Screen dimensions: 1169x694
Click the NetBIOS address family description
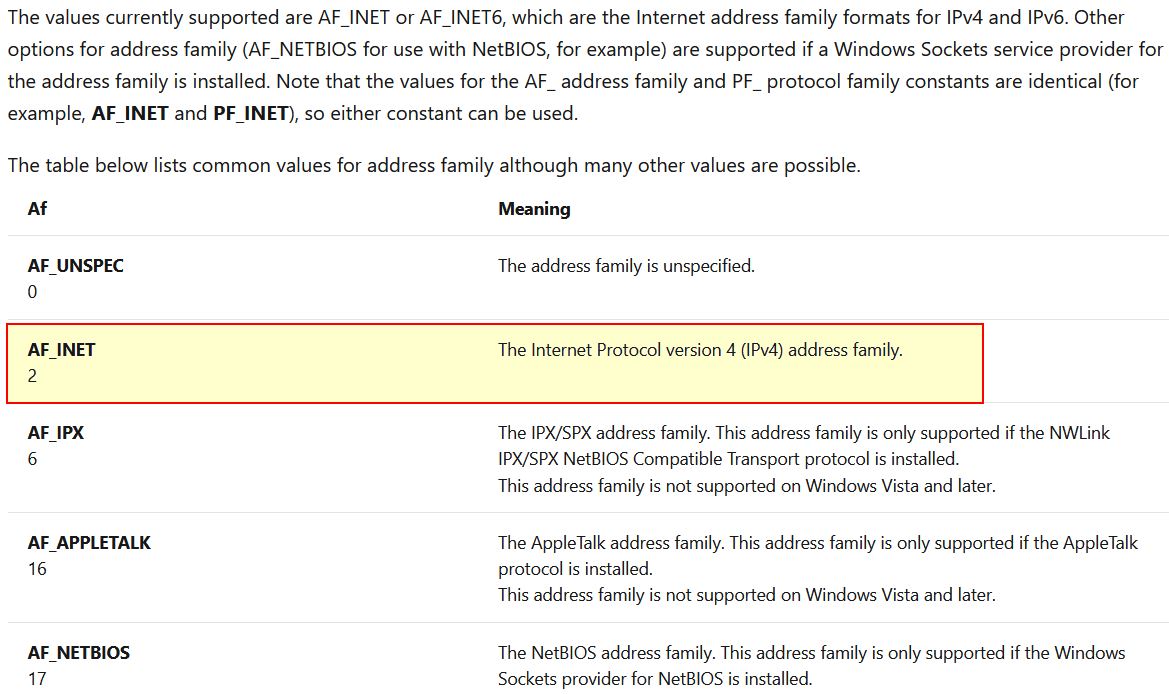coord(811,666)
